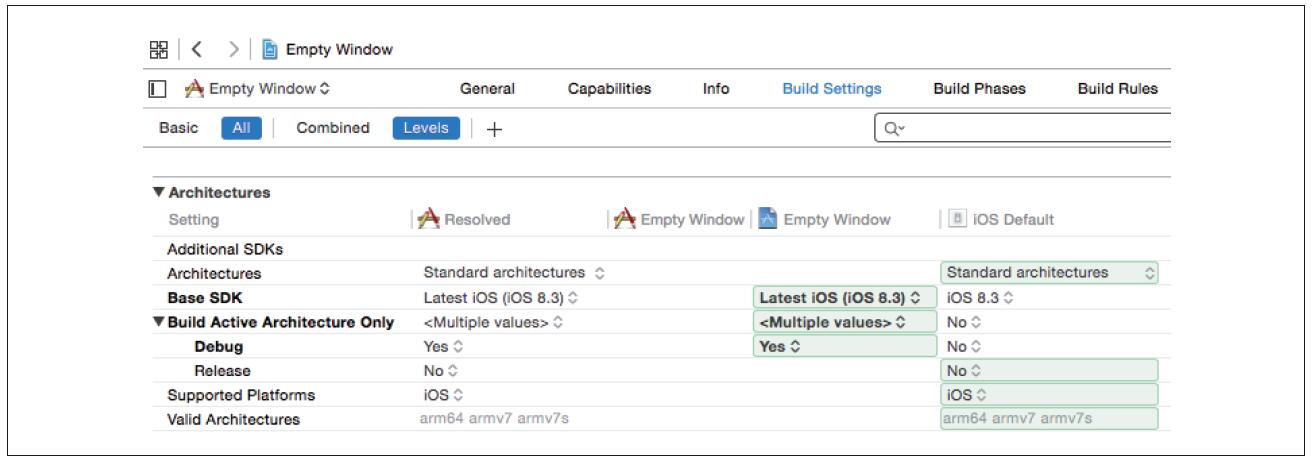Viewport: 1314px width, 464px height.
Task: Click Resolved arm64 armv7 armv7s value
Action: coord(494,418)
